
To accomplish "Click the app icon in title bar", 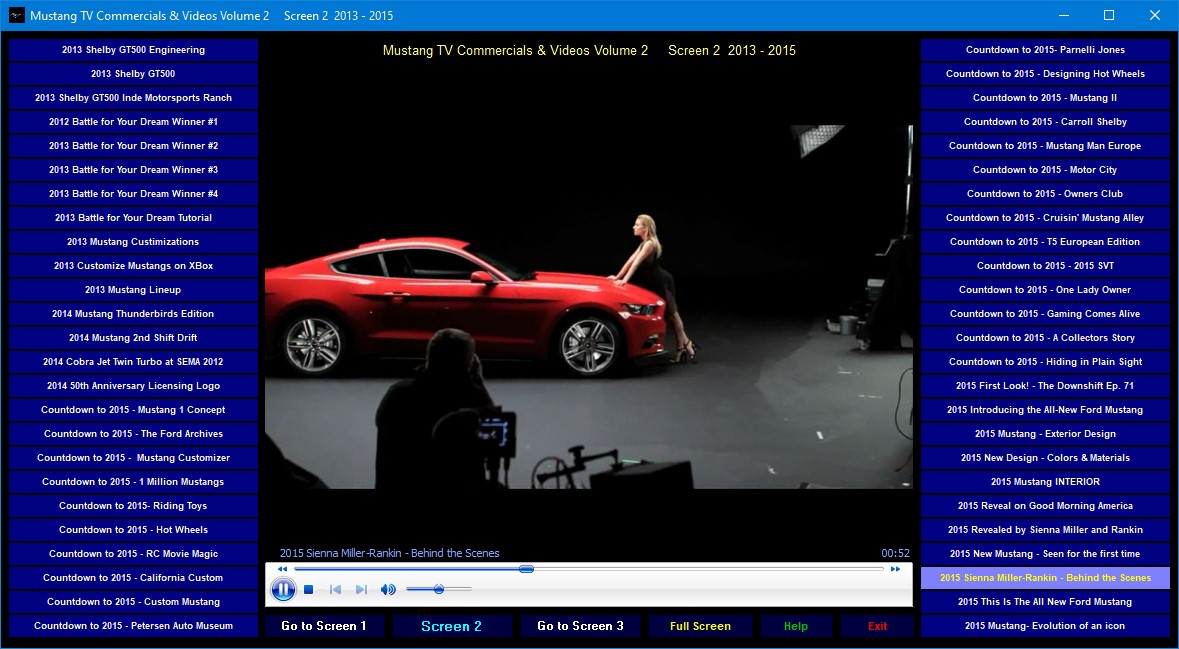I will click(16, 15).
